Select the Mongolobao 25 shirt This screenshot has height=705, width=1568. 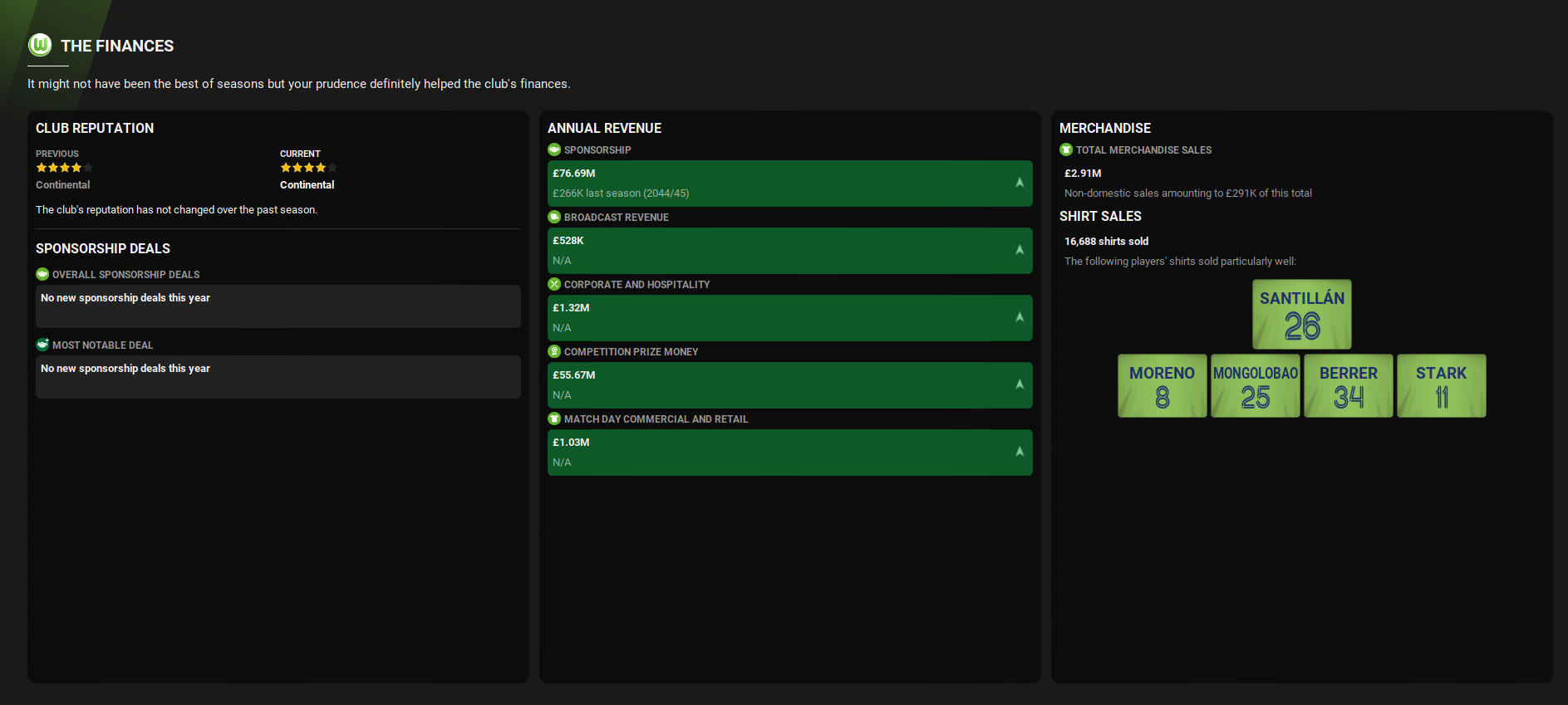pos(1255,386)
